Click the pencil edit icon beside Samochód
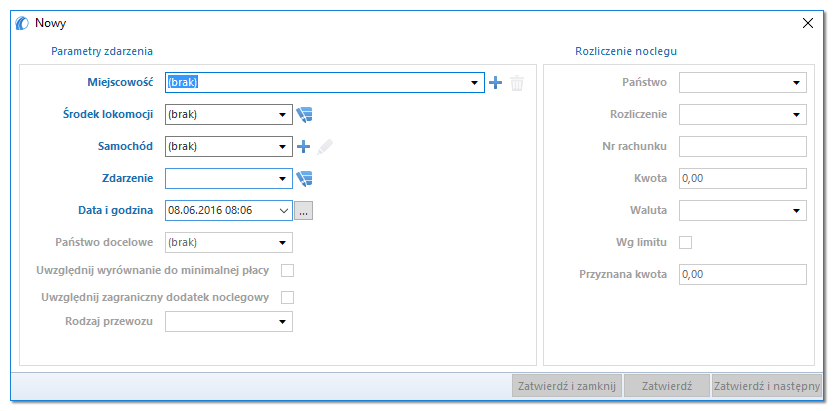The image size is (834, 411). 324,147
